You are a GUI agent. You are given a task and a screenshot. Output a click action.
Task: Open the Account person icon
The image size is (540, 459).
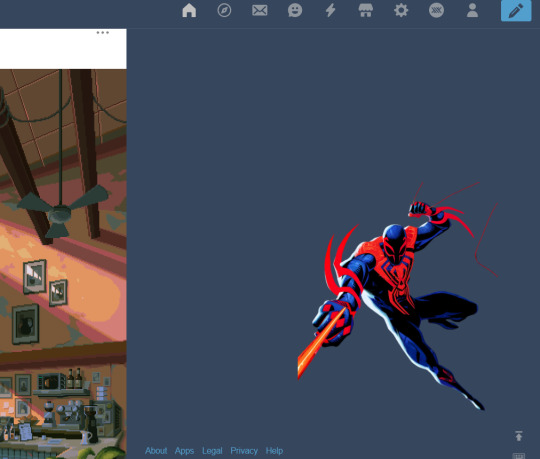(472, 10)
